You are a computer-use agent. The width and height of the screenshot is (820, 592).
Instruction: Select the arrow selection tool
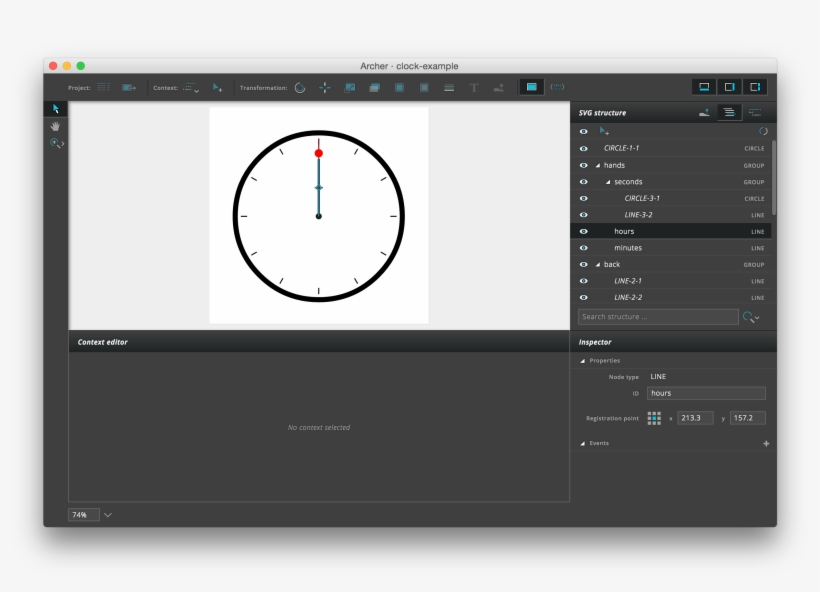(56, 109)
